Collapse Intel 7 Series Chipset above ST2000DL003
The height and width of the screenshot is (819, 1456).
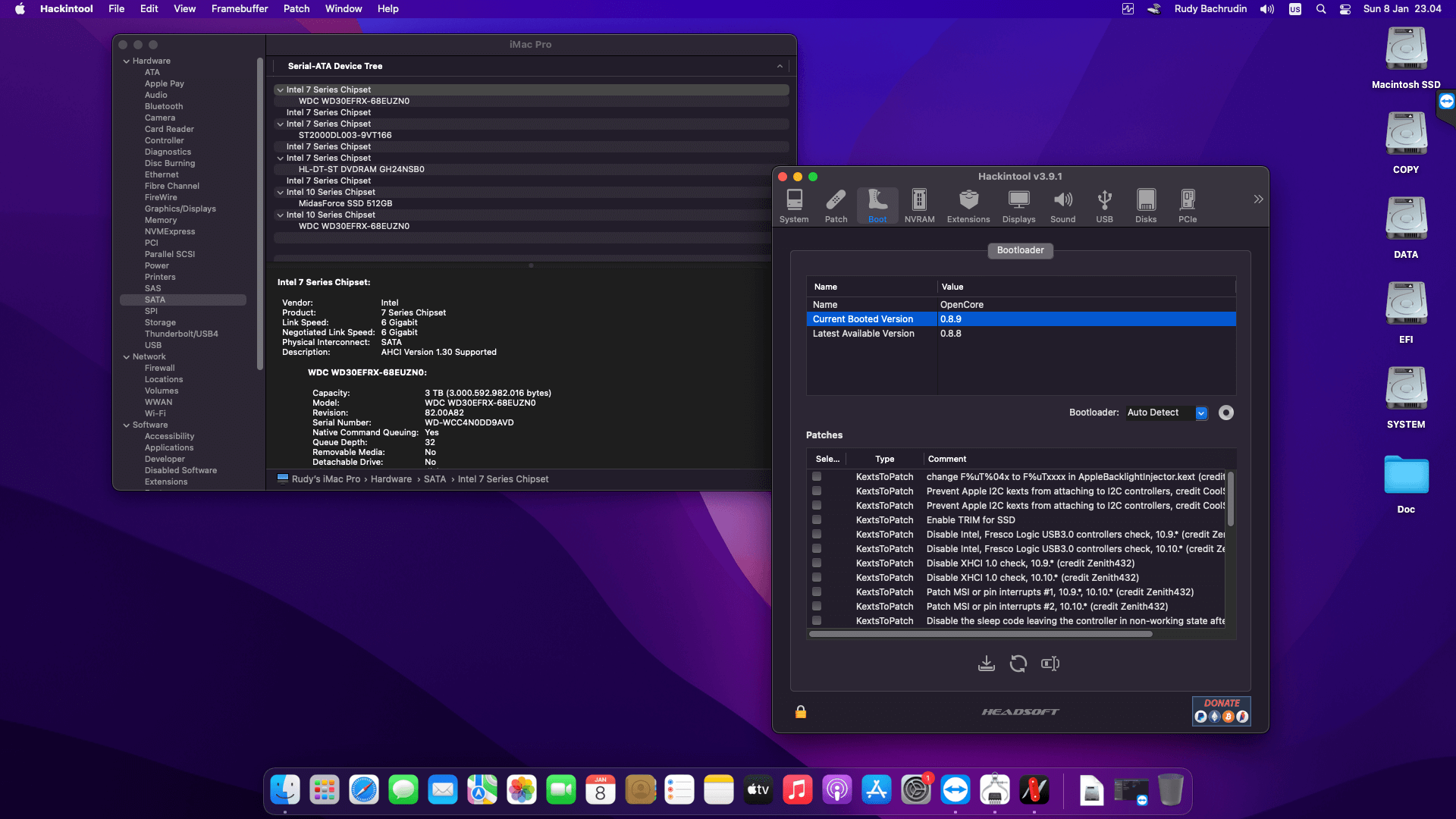280,124
